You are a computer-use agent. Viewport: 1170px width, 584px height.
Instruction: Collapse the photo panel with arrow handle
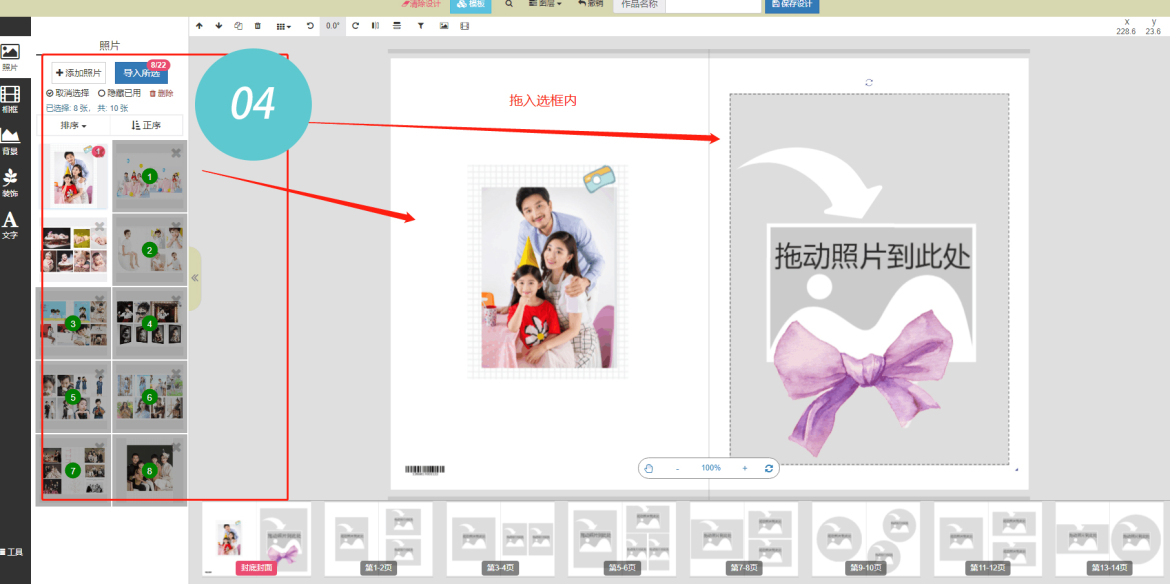tap(195, 278)
